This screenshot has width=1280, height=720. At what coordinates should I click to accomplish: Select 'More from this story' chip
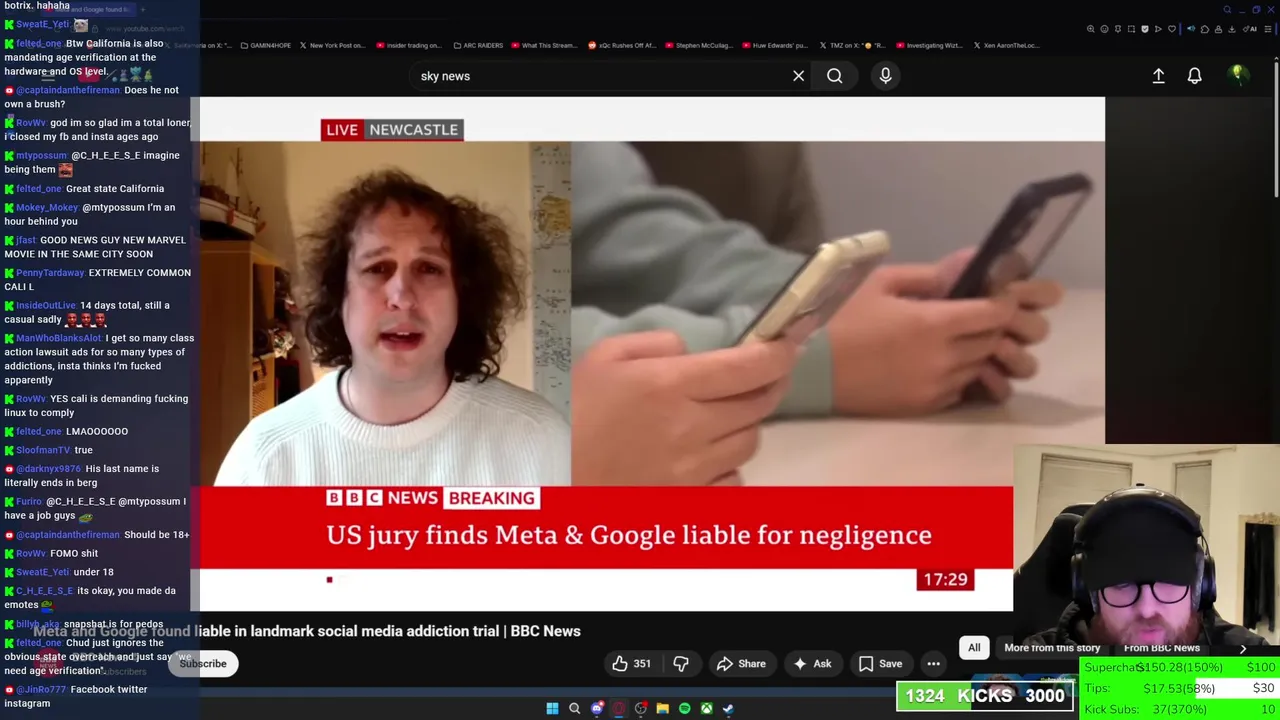click(1052, 648)
